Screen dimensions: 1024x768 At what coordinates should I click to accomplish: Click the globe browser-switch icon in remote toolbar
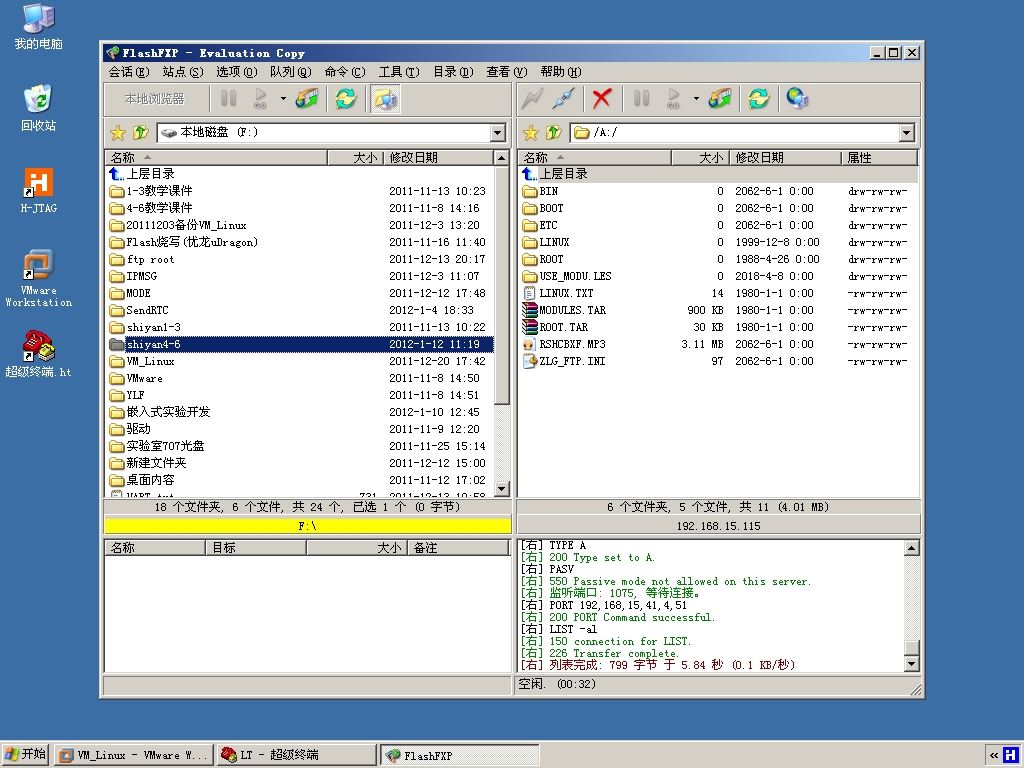coord(797,99)
